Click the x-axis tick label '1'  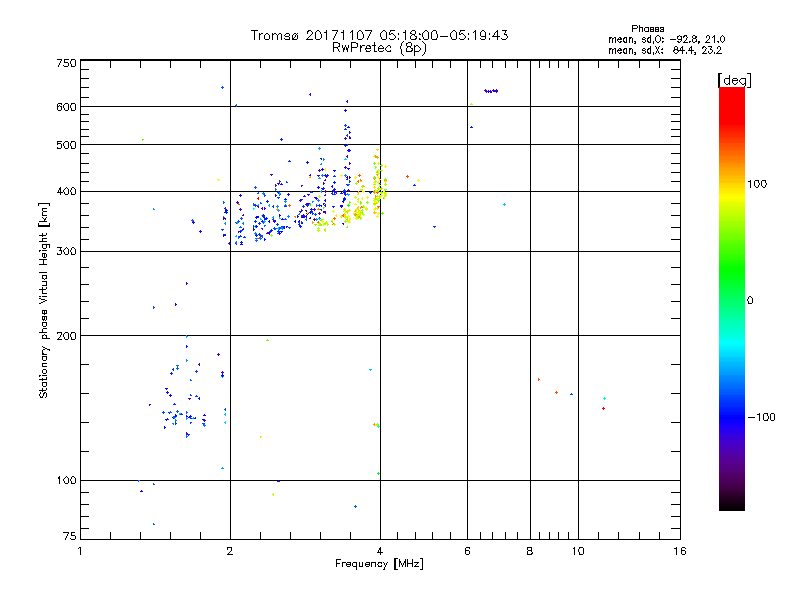[80, 551]
